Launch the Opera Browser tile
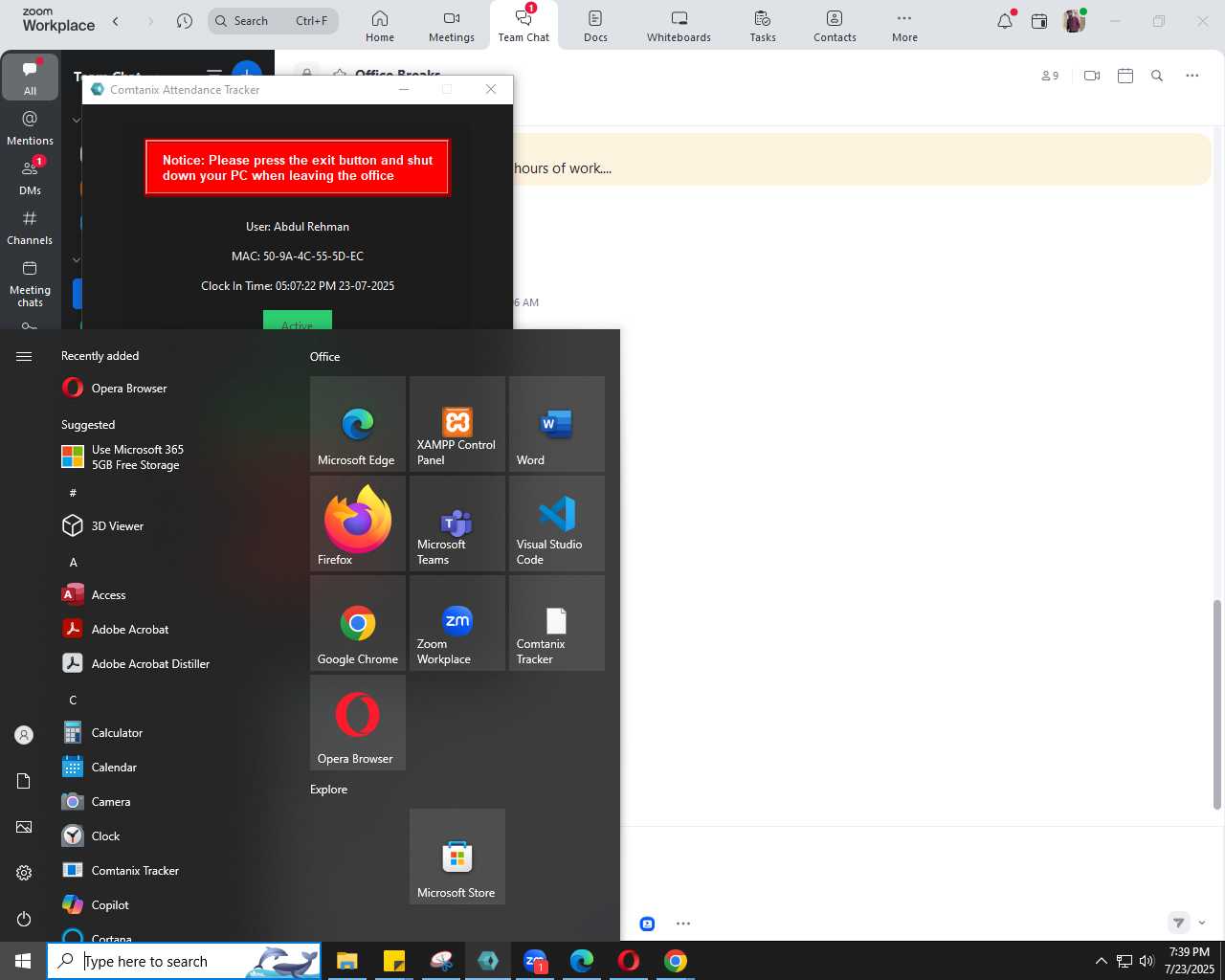 click(x=358, y=723)
